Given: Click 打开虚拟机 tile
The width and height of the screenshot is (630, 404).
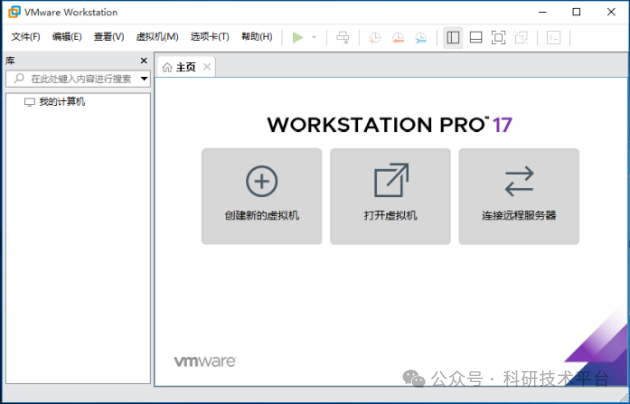Looking at the screenshot, I should (390, 196).
